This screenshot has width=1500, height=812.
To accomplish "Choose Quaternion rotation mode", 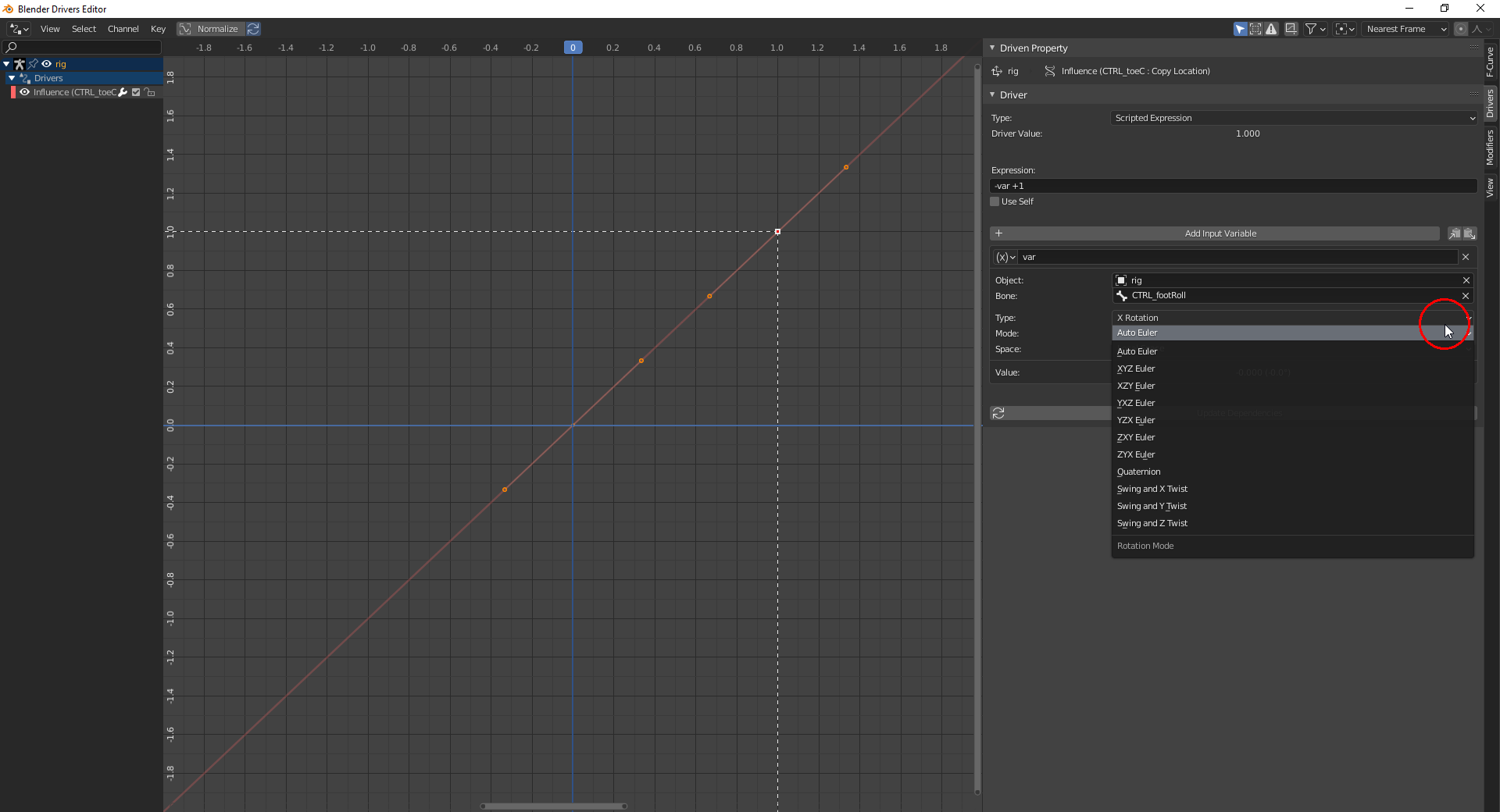I will tap(1293, 472).
